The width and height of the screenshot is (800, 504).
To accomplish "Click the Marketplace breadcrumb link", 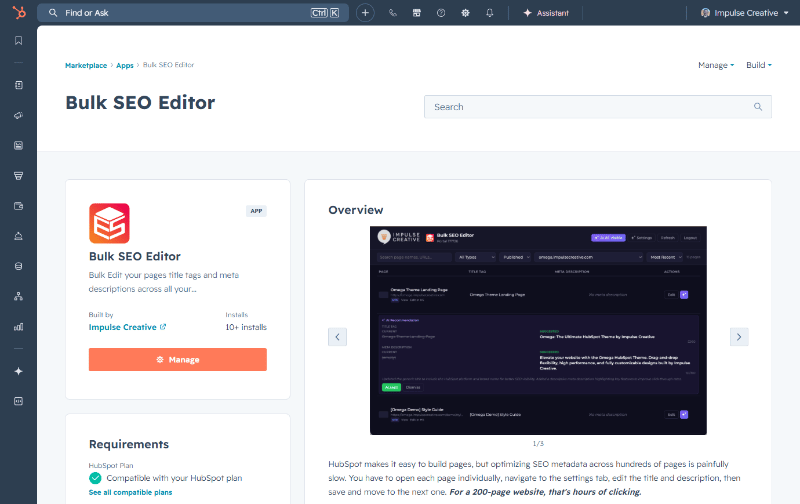I will (86, 65).
